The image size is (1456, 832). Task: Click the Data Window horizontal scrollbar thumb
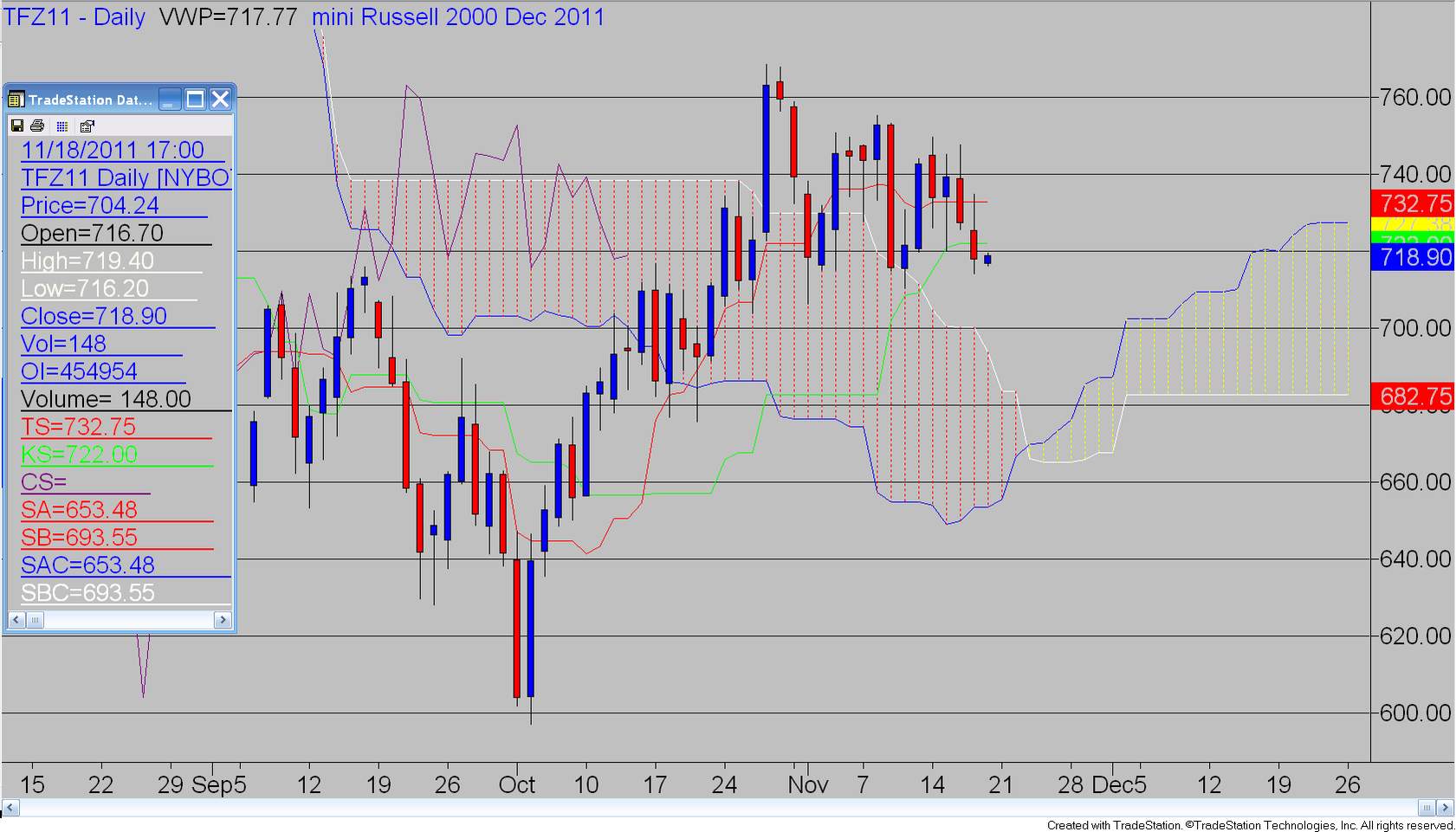35,620
